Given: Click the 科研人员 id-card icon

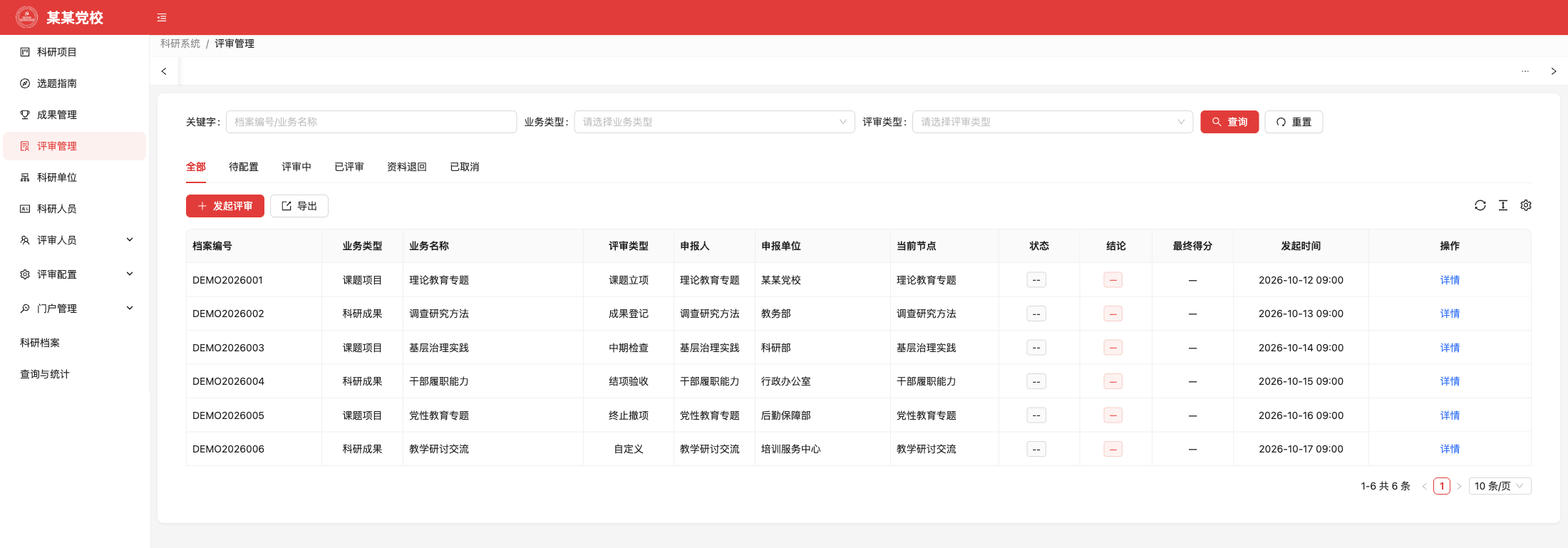Looking at the screenshot, I should tap(25, 209).
